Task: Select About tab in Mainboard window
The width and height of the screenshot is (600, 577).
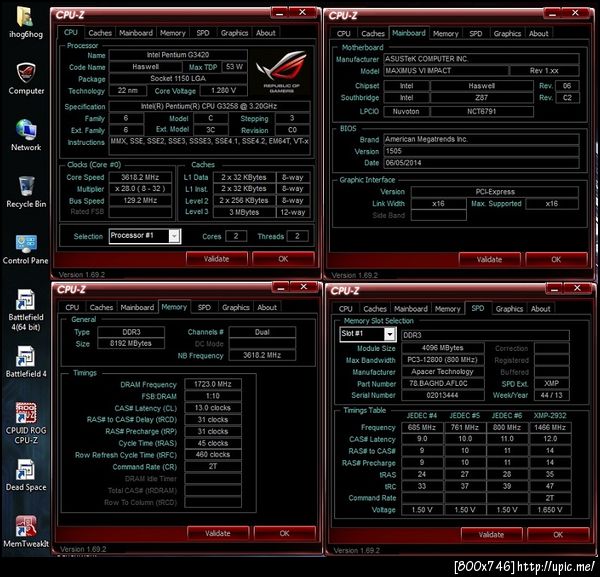Action: pos(538,34)
